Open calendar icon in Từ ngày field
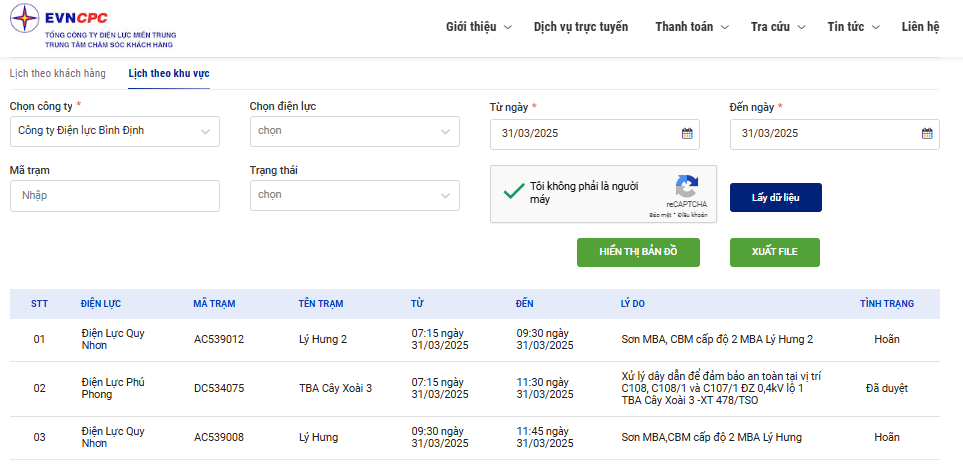 tap(687, 133)
